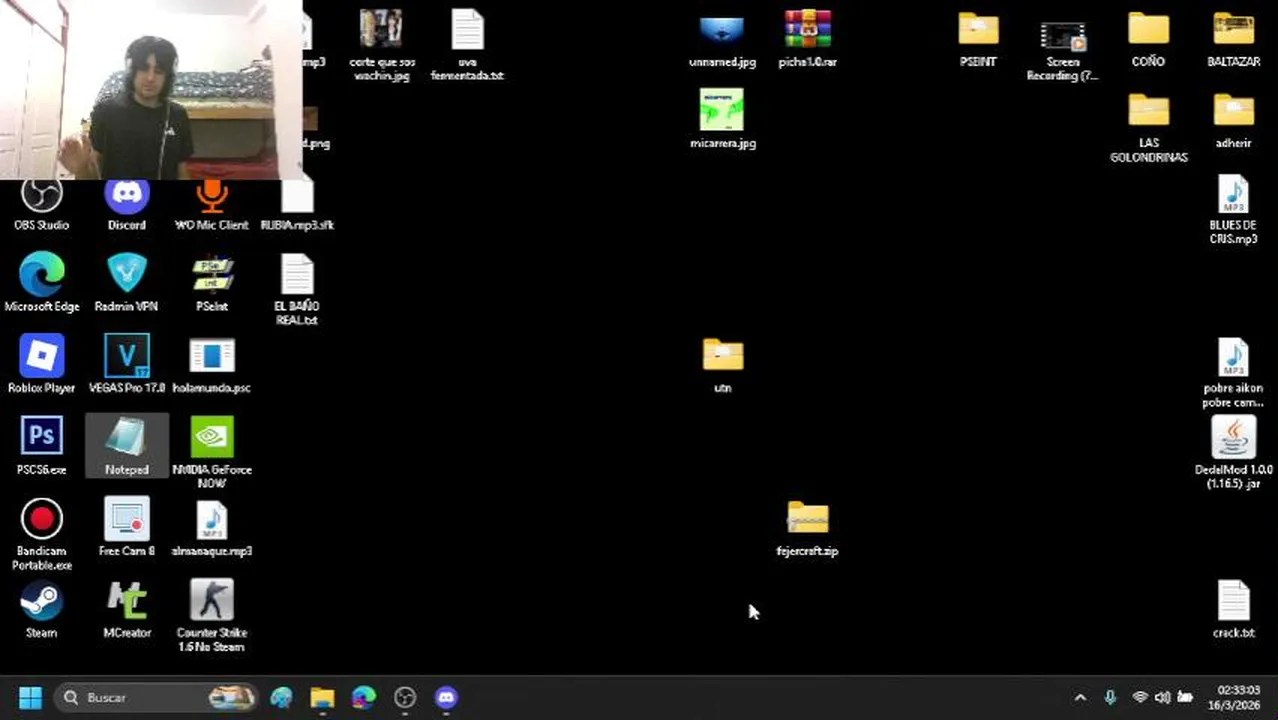1278x720 pixels.
Task: Select the COÑO folder
Action: (1148, 40)
